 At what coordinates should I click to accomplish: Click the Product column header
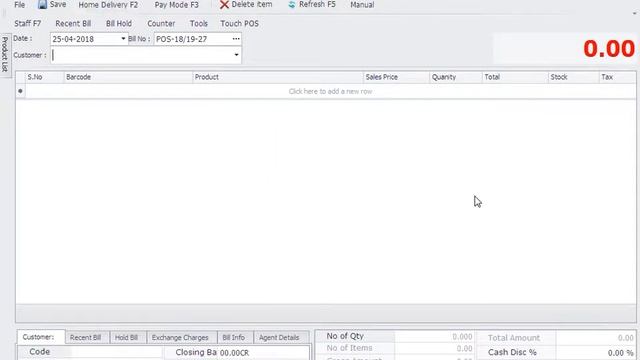coord(278,77)
